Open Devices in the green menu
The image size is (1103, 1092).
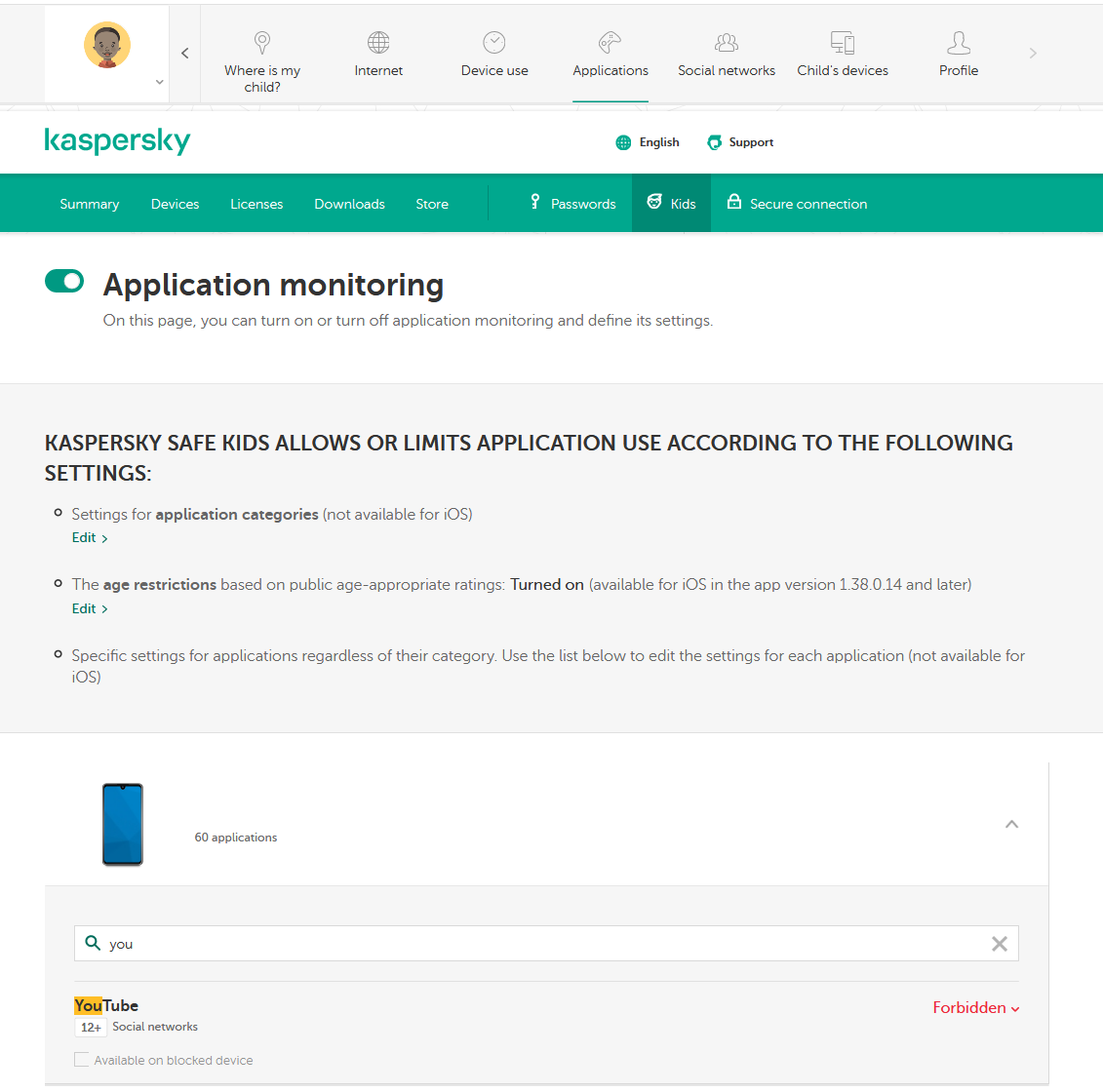176,204
